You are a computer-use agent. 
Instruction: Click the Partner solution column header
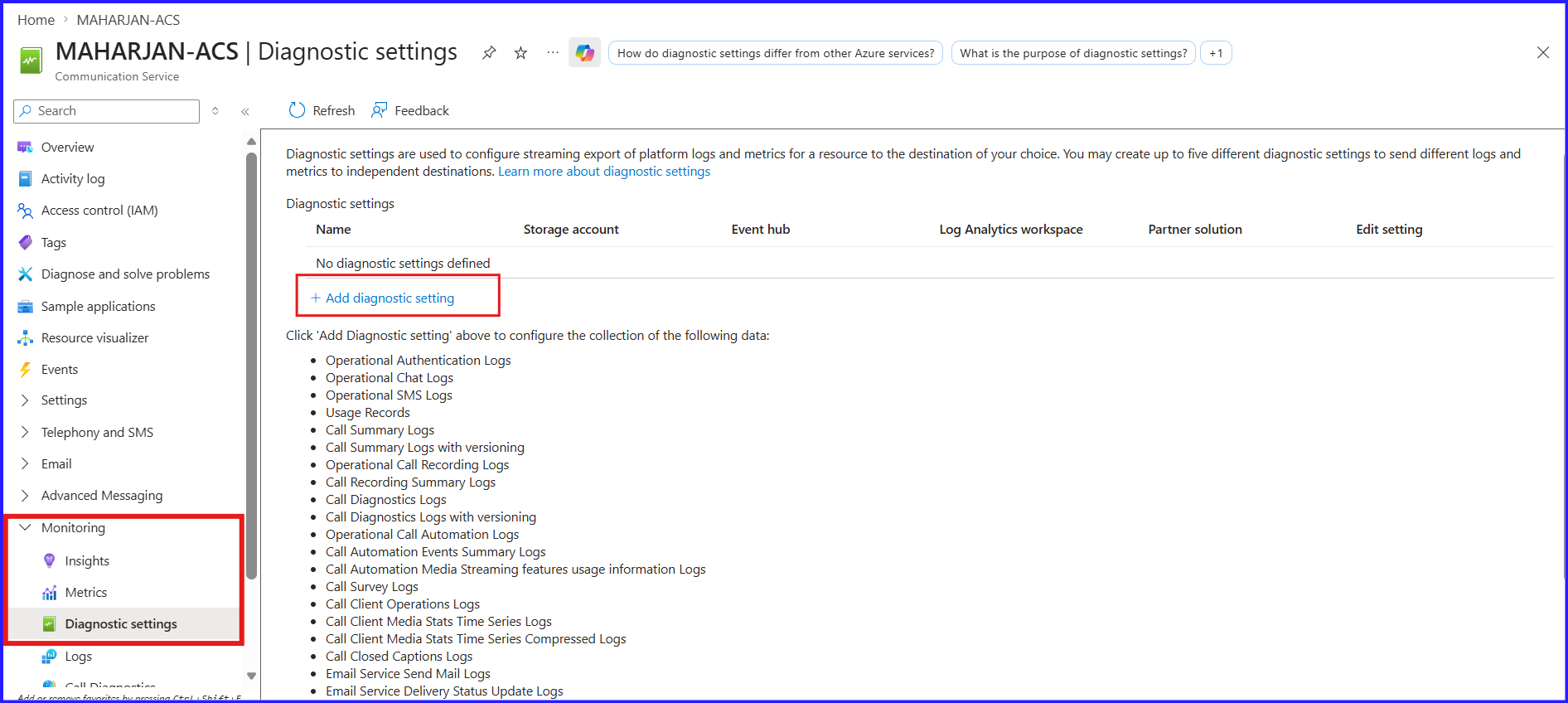[1195, 229]
